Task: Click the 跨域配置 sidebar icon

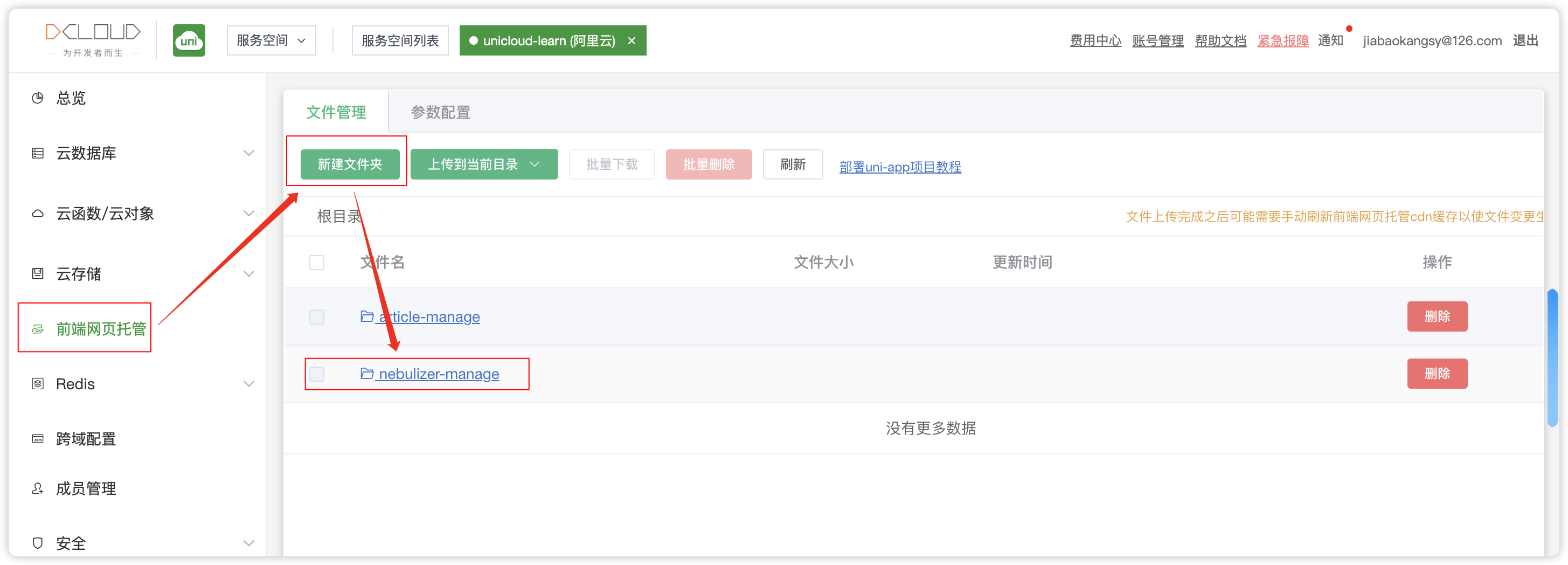Action: click(38, 439)
